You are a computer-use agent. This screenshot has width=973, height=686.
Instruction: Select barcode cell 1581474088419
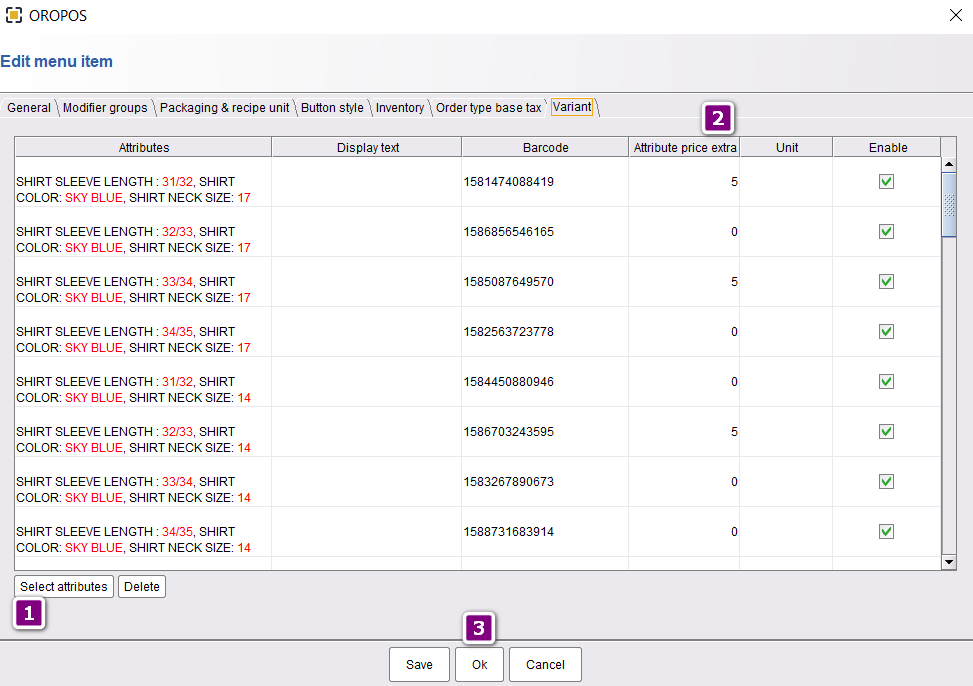pyautogui.click(x=545, y=181)
